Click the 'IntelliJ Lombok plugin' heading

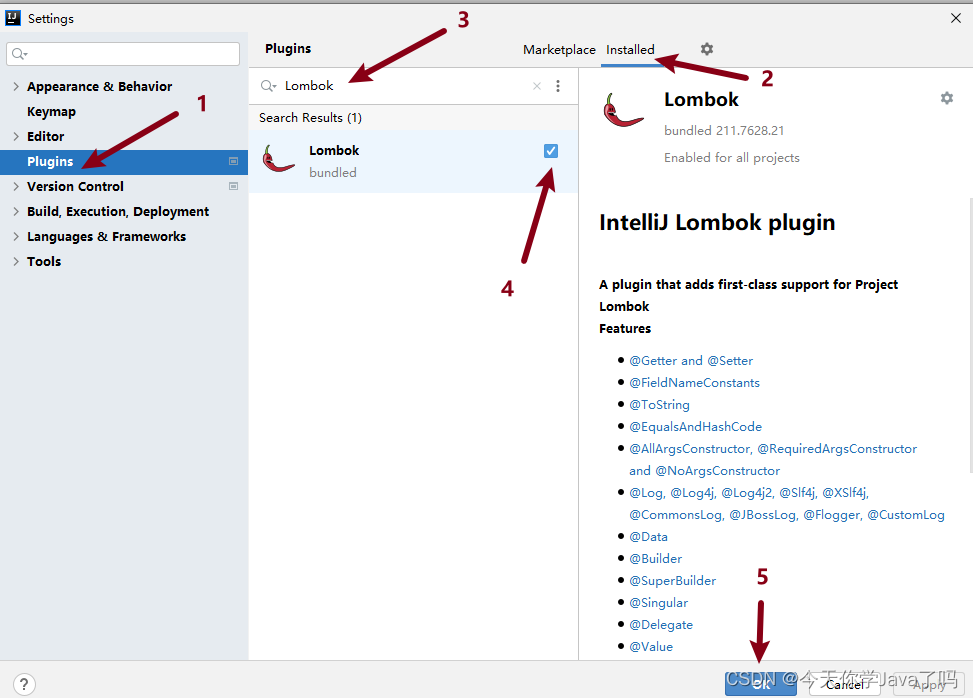click(x=717, y=223)
